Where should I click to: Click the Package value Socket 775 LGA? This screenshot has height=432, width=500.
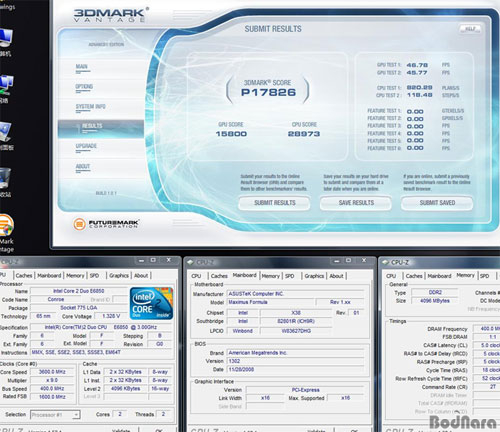[x=79, y=308]
